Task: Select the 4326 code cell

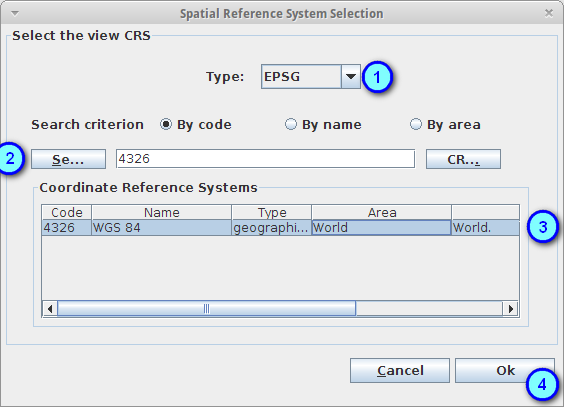Action: pyautogui.click(x=67, y=228)
